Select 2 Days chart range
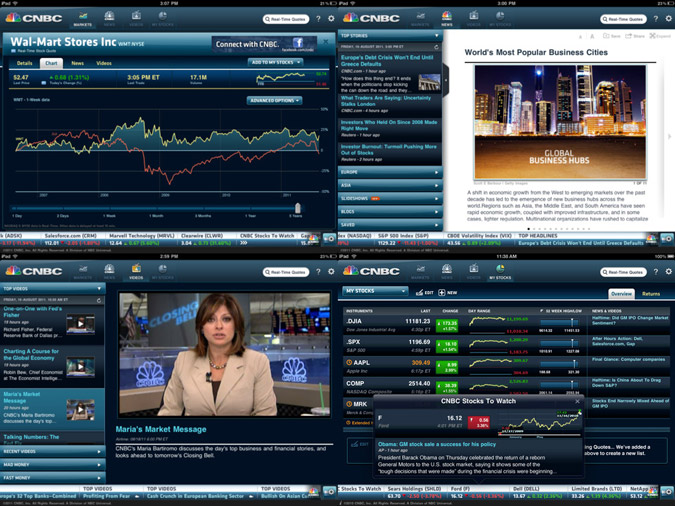Image resolution: width=675 pixels, height=506 pixels. (62, 216)
